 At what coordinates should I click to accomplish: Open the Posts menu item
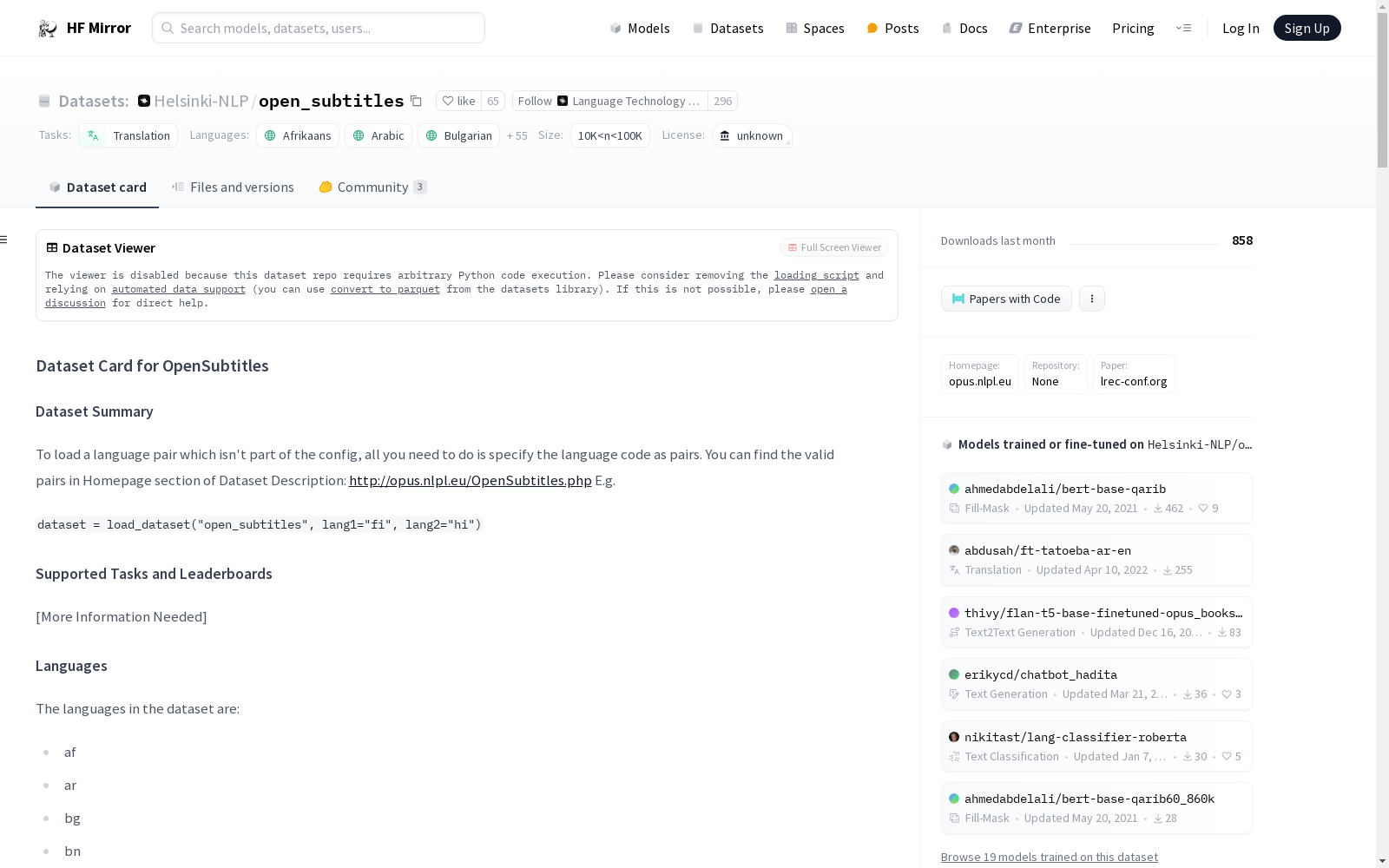tap(892, 28)
